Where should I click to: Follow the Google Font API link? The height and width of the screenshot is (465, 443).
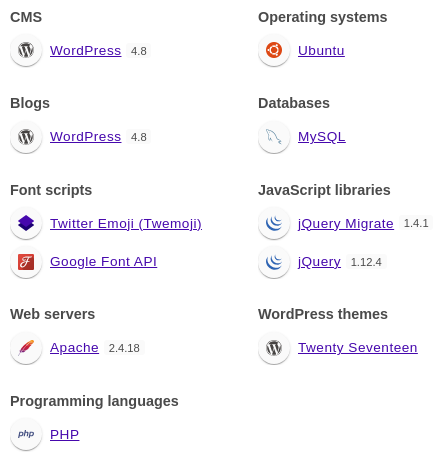[103, 262]
